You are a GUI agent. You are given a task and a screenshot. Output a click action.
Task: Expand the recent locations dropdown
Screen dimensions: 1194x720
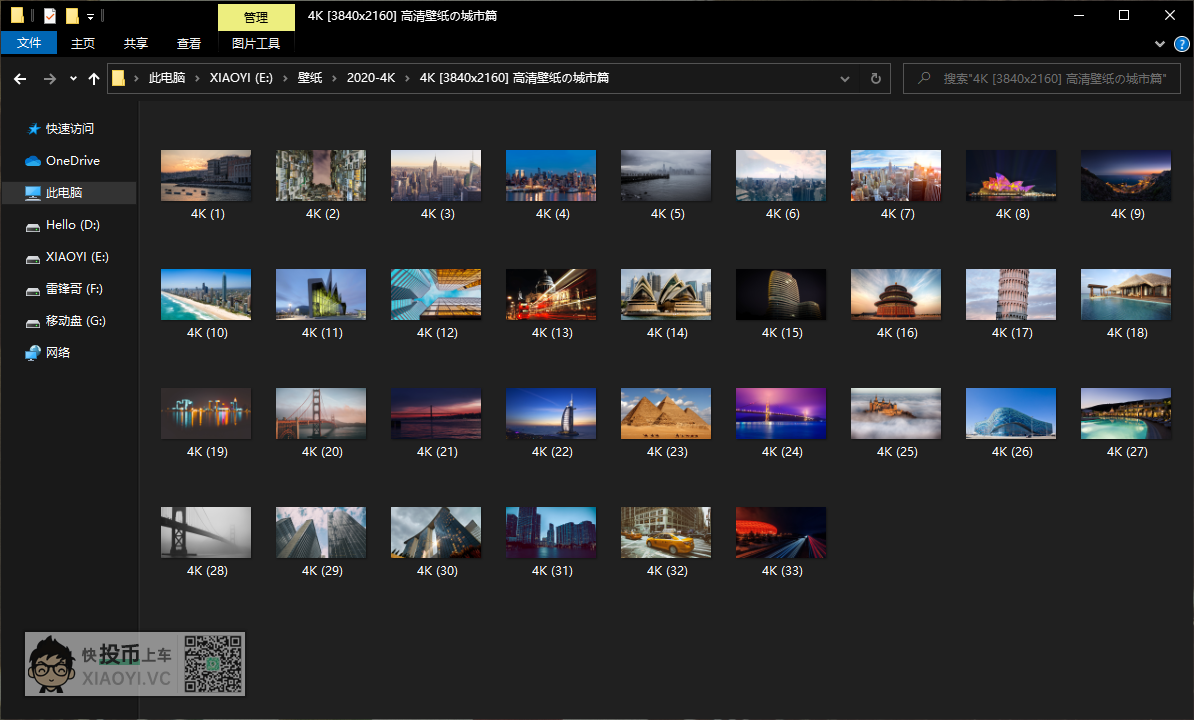tap(73, 78)
